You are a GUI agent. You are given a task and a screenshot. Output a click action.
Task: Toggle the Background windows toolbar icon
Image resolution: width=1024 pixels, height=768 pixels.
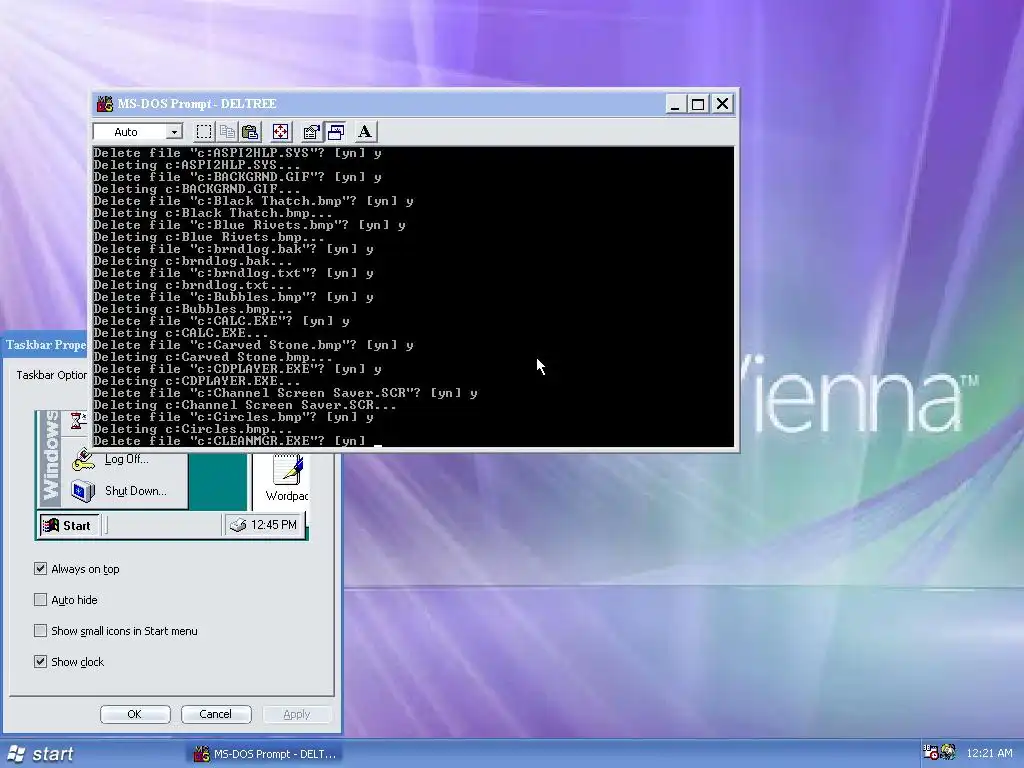(x=336, y=132)
